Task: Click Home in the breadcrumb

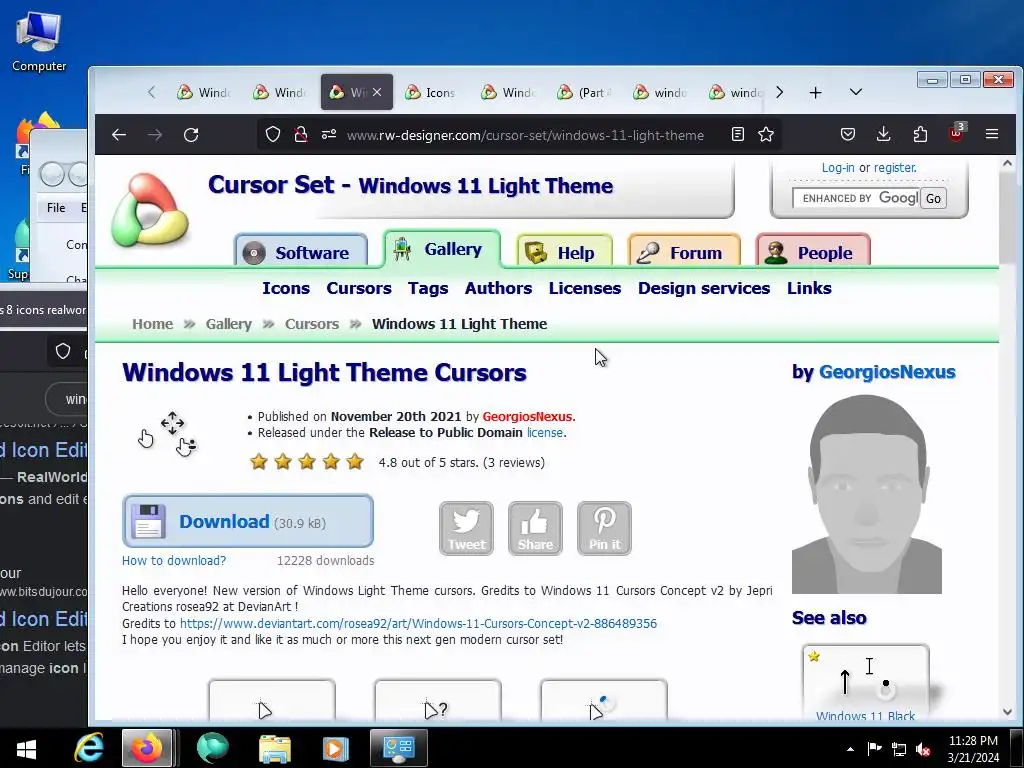Action: tap(153, 324)
